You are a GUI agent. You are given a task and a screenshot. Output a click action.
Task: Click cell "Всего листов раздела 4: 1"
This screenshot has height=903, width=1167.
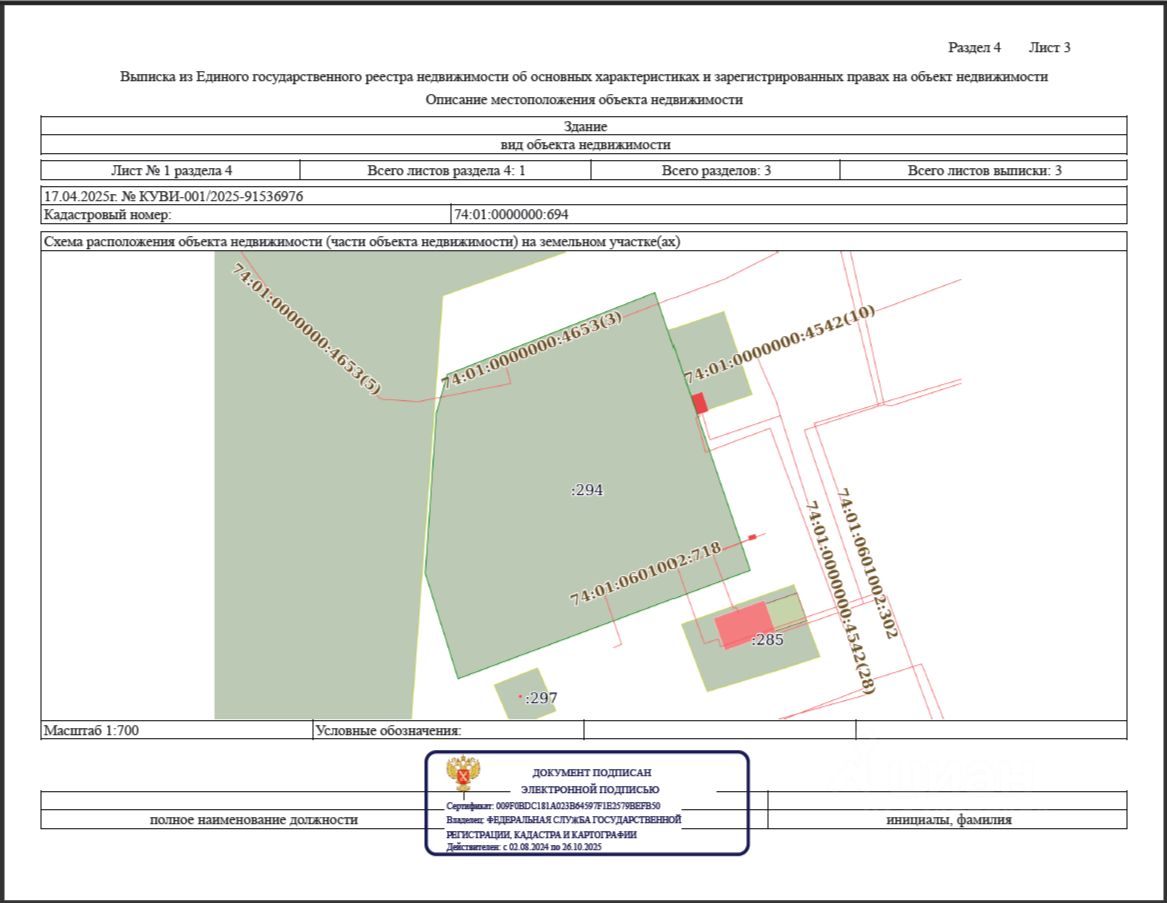coord(446,170)
